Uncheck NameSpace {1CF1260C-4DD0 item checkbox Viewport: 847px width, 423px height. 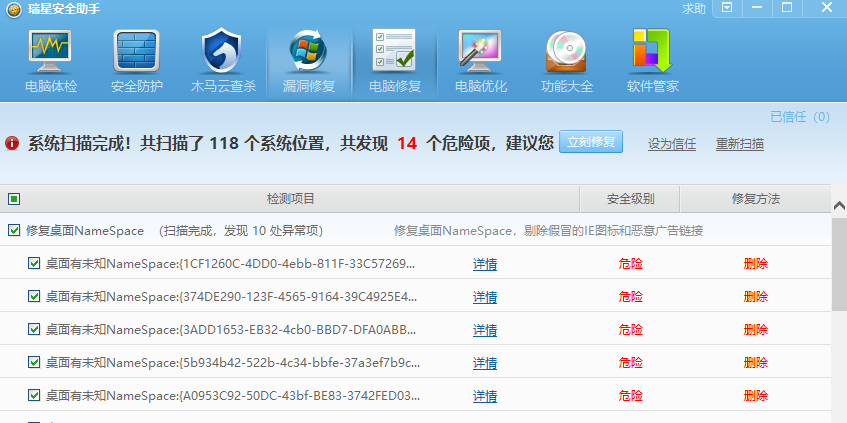[x=34, y=264]
